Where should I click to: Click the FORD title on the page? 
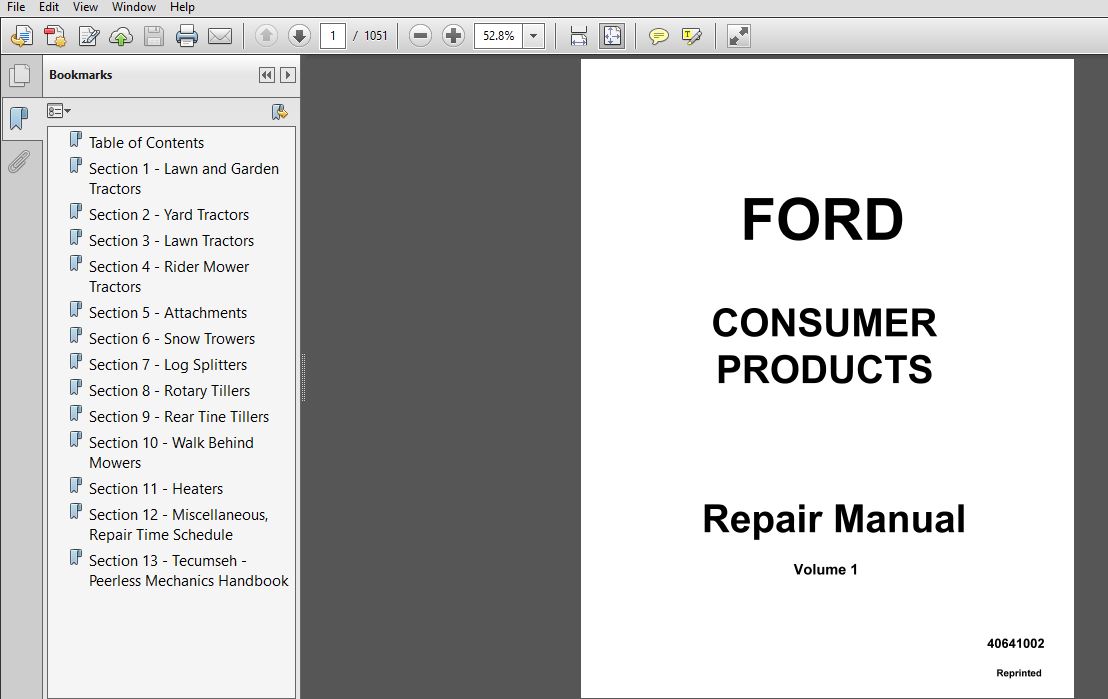click(x=823, y=219)
